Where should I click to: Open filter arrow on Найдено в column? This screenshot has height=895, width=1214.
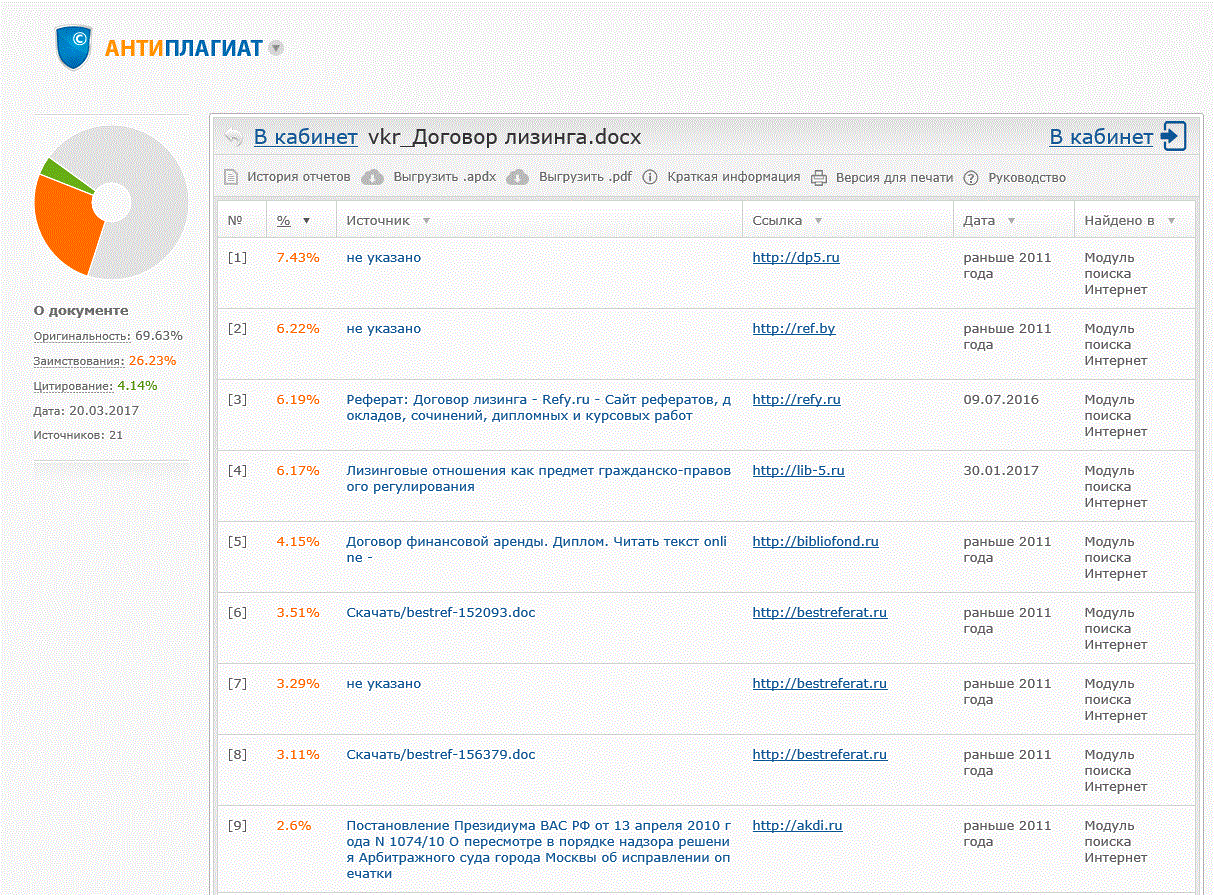1171,220
